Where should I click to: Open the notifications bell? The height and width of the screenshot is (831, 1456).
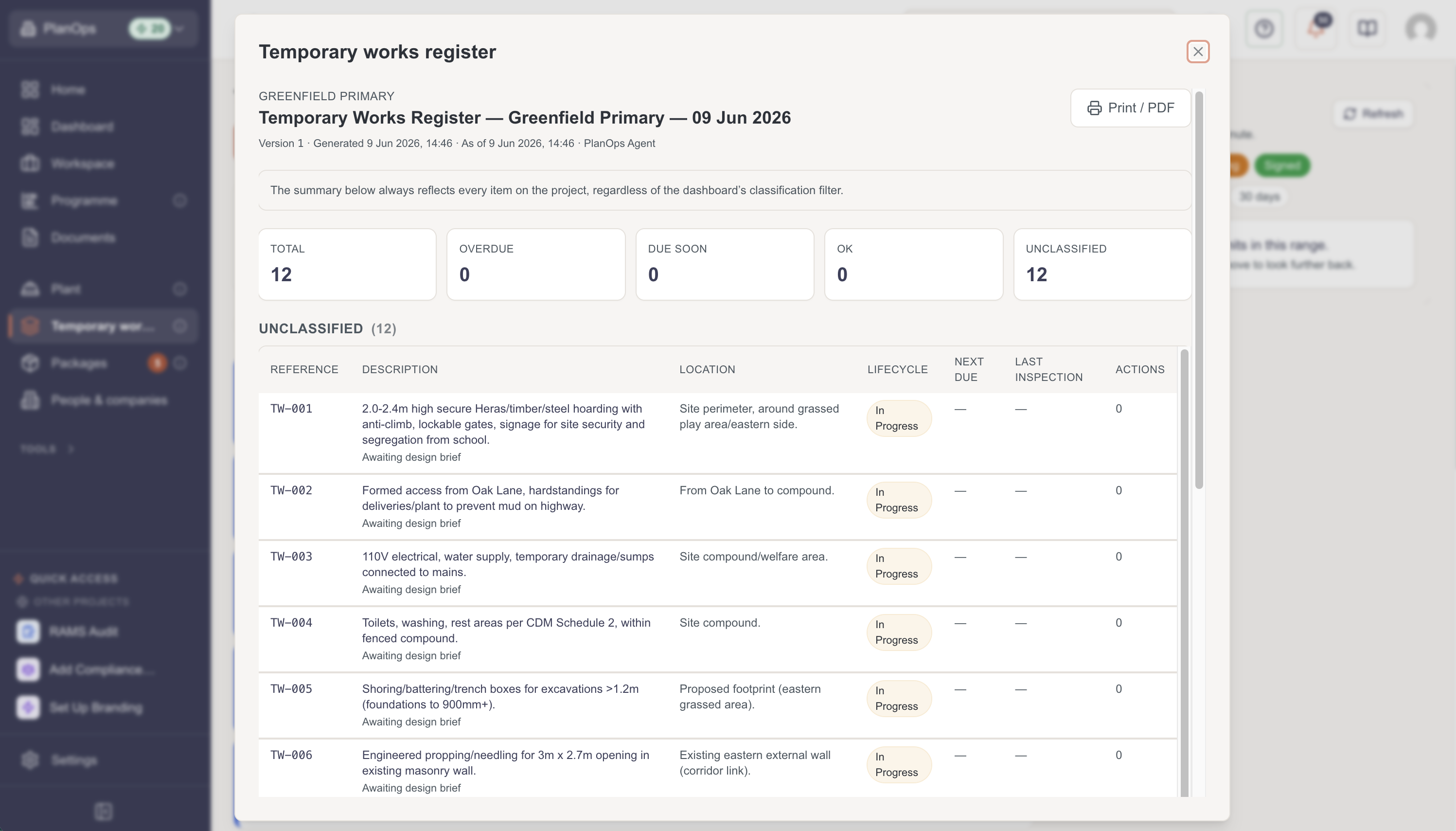point(1316,28)
